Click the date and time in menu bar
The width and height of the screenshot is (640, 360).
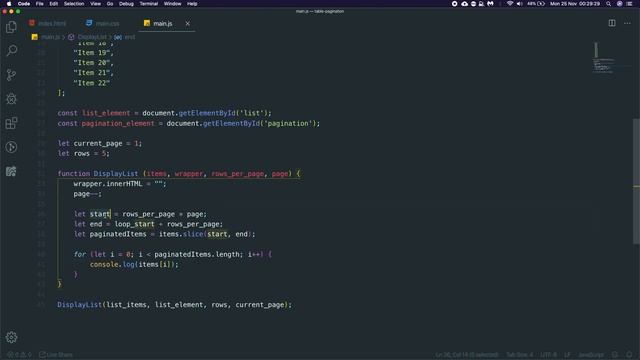click(x=575, y=4)
